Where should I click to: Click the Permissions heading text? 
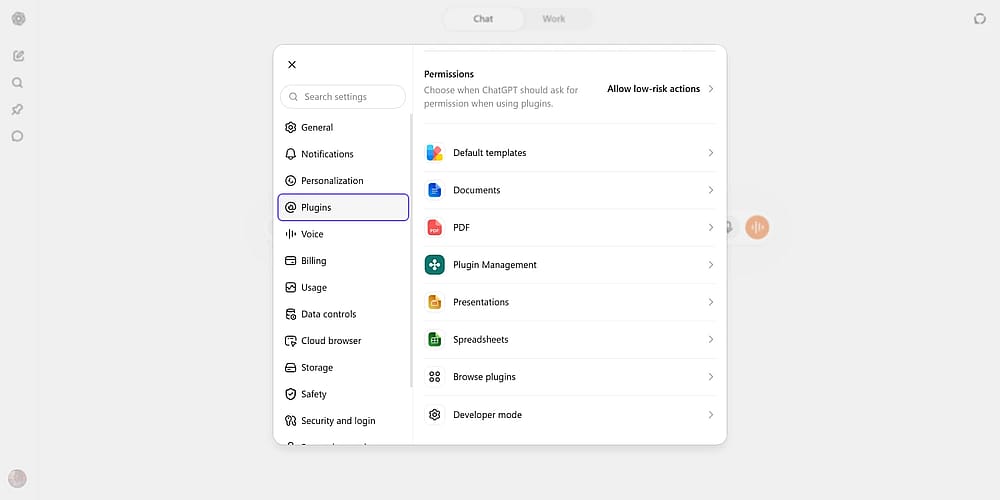tap(449, 74)
